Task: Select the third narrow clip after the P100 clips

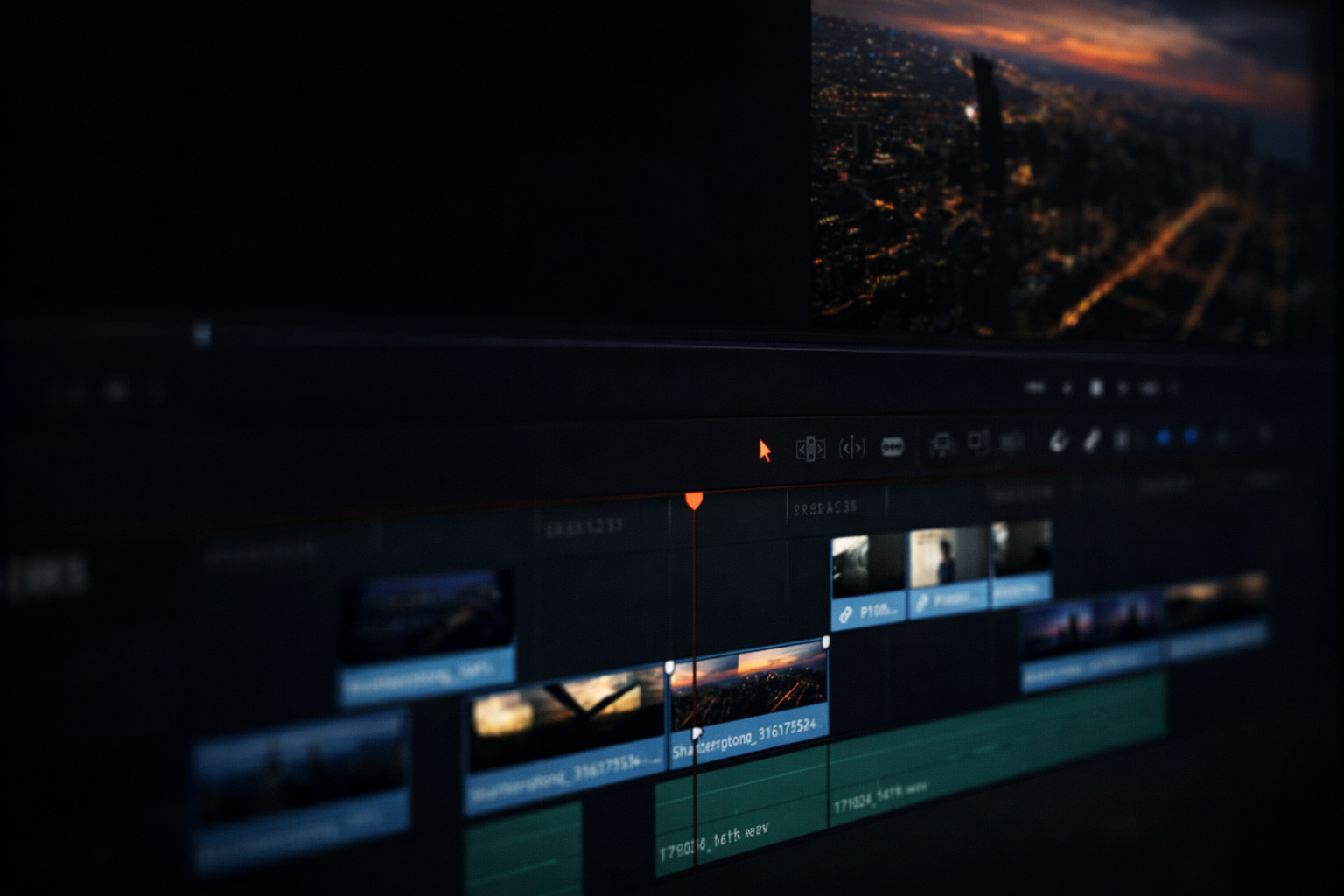Action: pyautogui.click(x=1021, y=564)
